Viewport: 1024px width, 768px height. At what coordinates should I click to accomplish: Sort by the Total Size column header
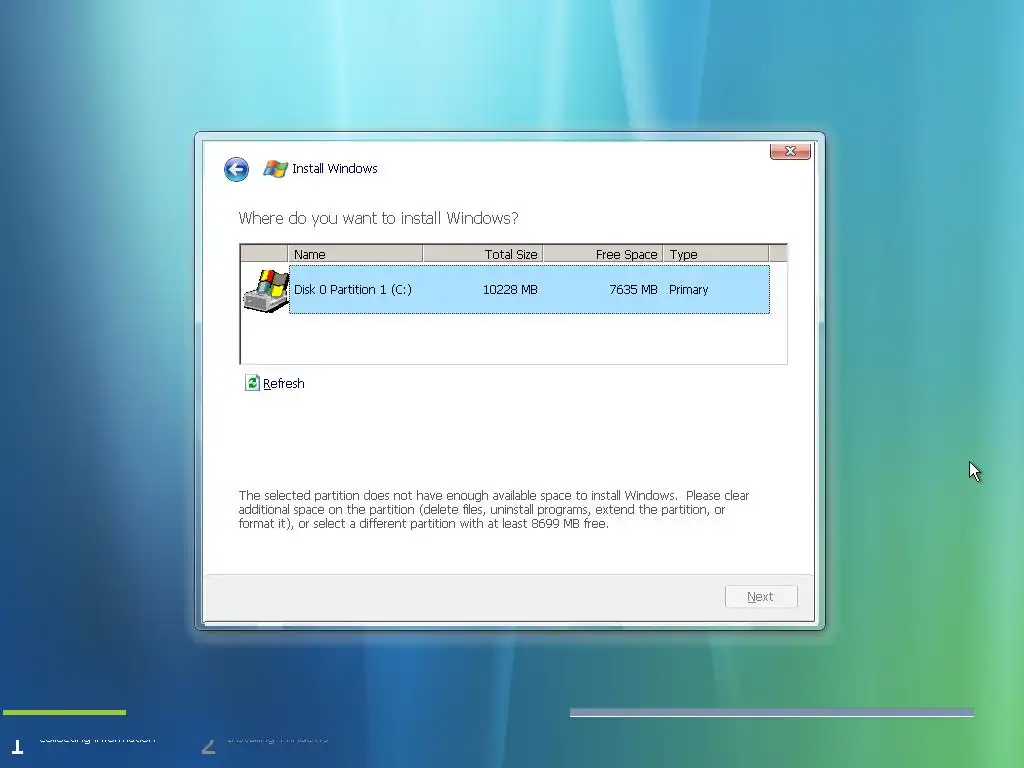pyautogui.click(x=483, y=254)
